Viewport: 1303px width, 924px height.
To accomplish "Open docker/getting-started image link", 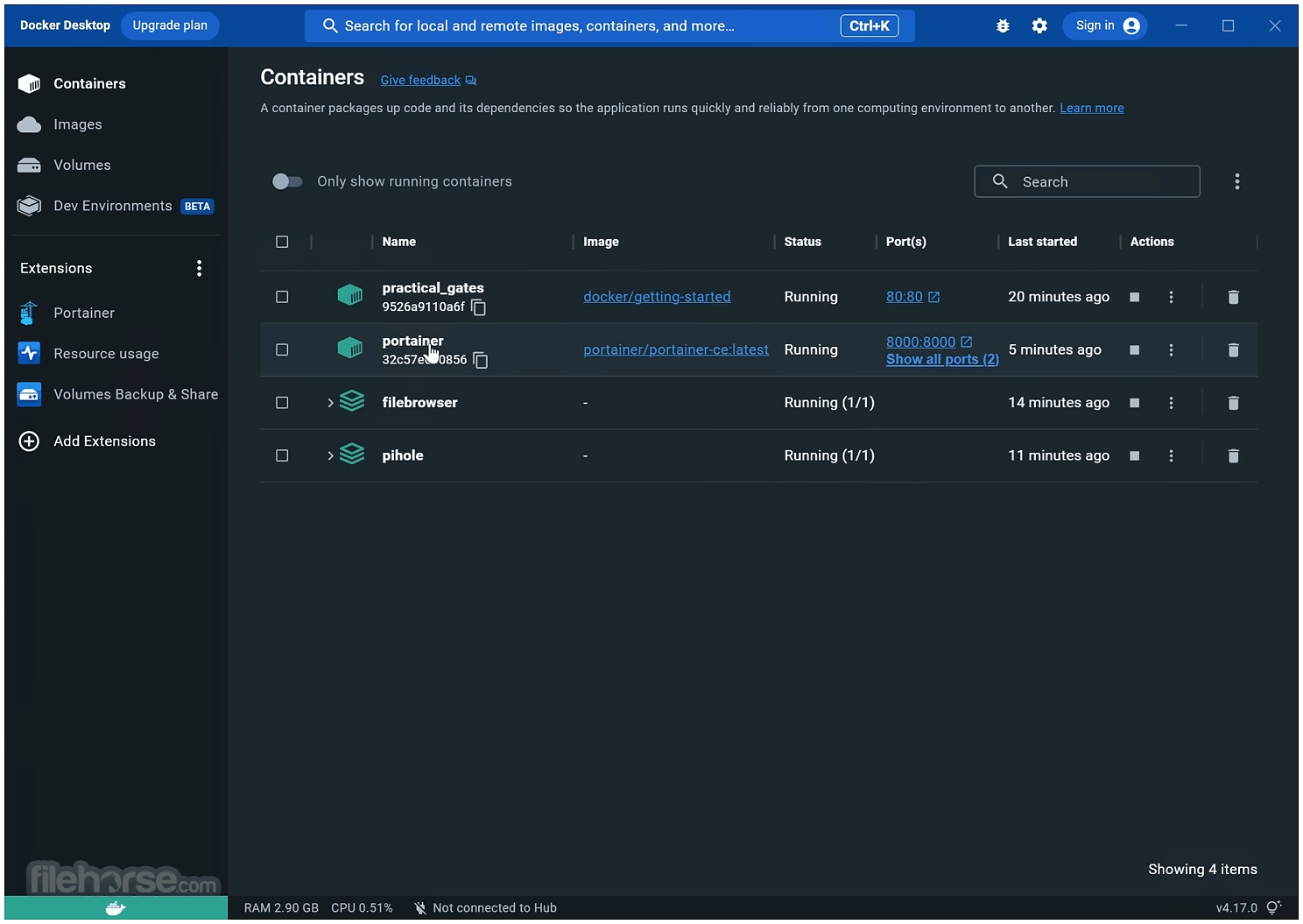I will [x=657, y=297].
